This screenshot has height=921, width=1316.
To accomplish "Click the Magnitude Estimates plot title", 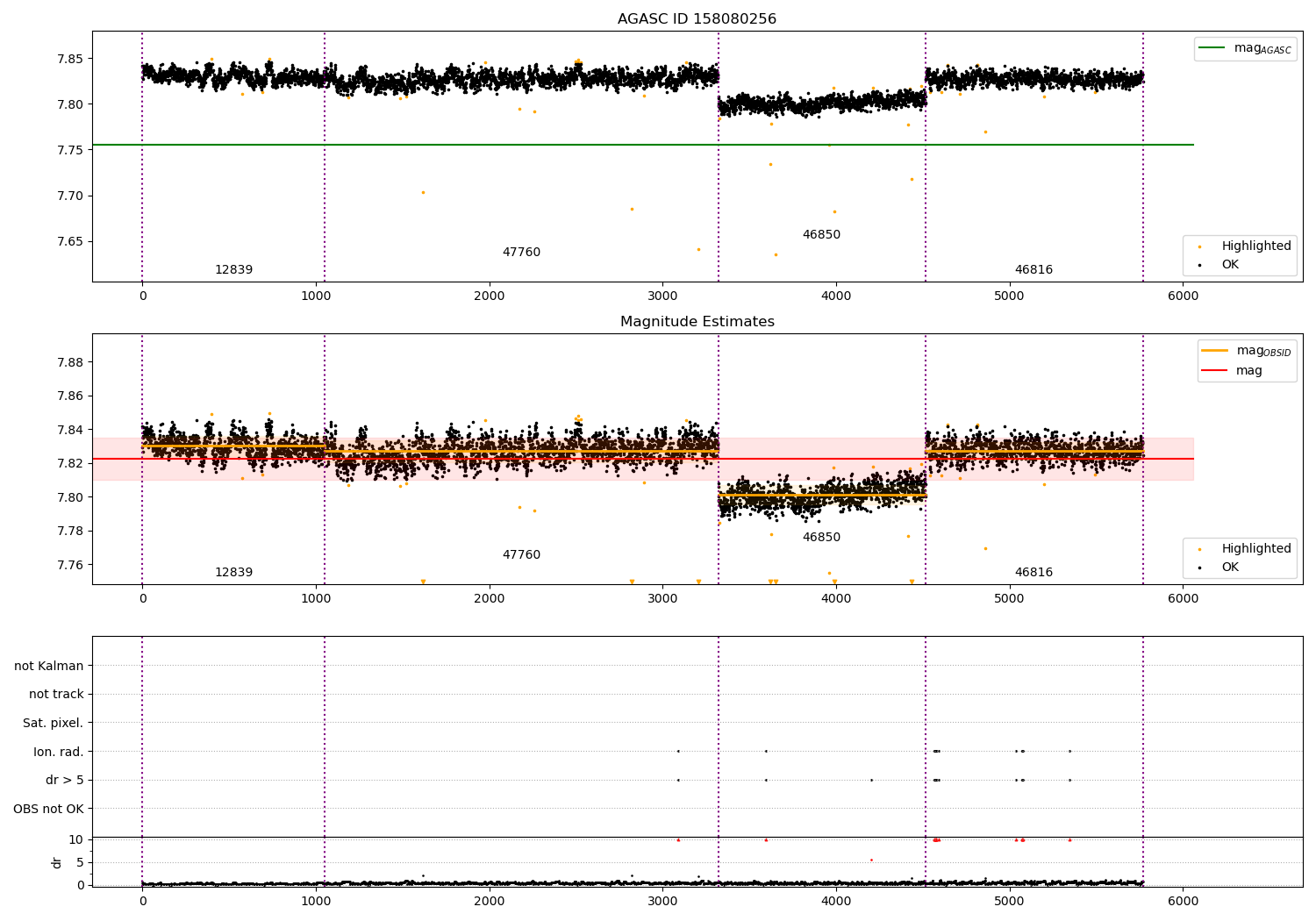I will coord(697,322).
